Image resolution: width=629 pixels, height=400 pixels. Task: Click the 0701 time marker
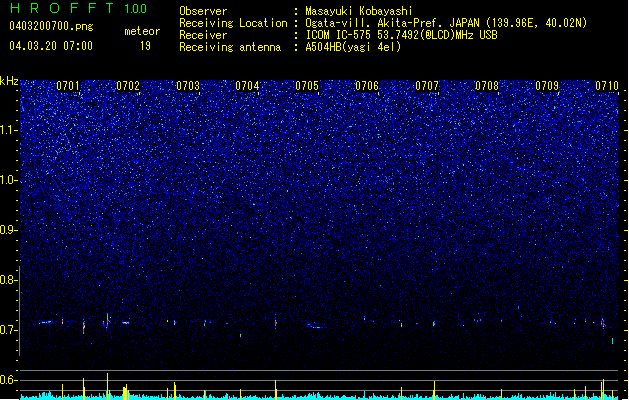pyautogui.click(x=68, y=86)
